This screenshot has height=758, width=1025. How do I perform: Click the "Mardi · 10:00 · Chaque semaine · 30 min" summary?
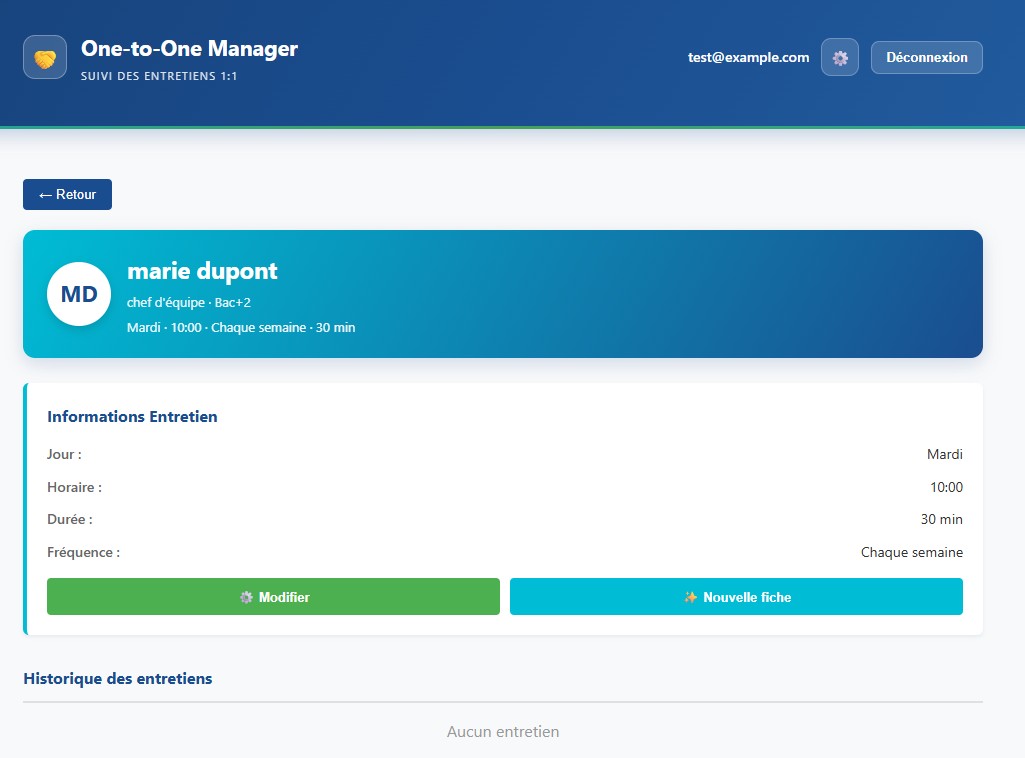coord(241,327)
